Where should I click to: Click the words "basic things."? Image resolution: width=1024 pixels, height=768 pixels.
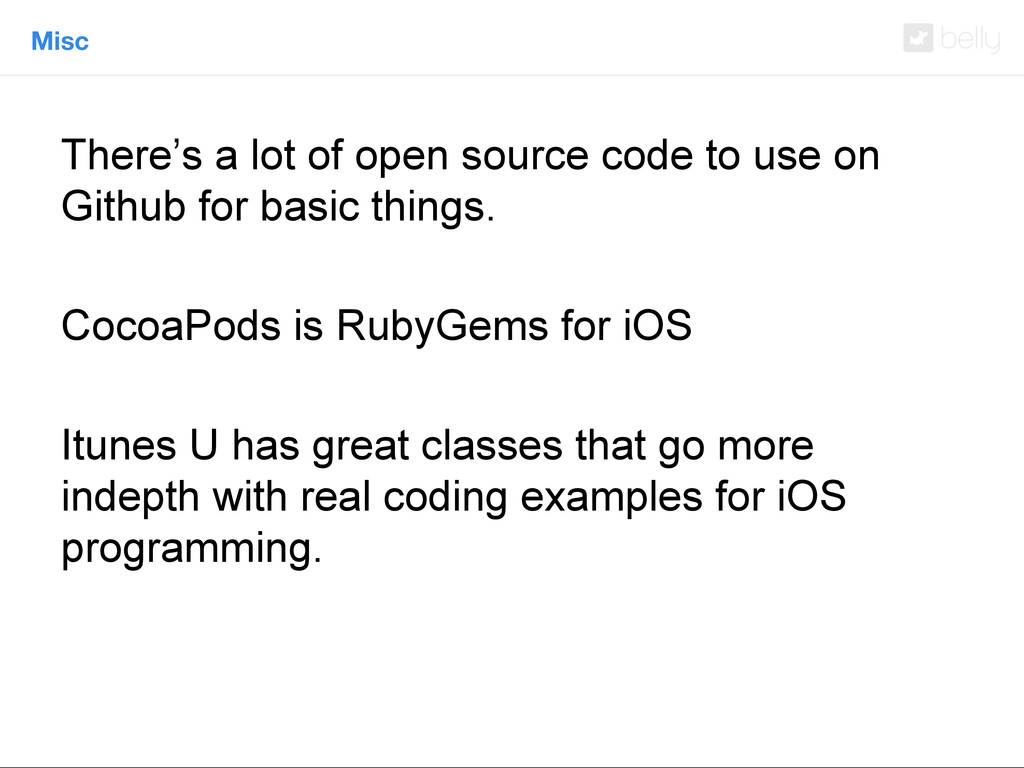(377, 206)
